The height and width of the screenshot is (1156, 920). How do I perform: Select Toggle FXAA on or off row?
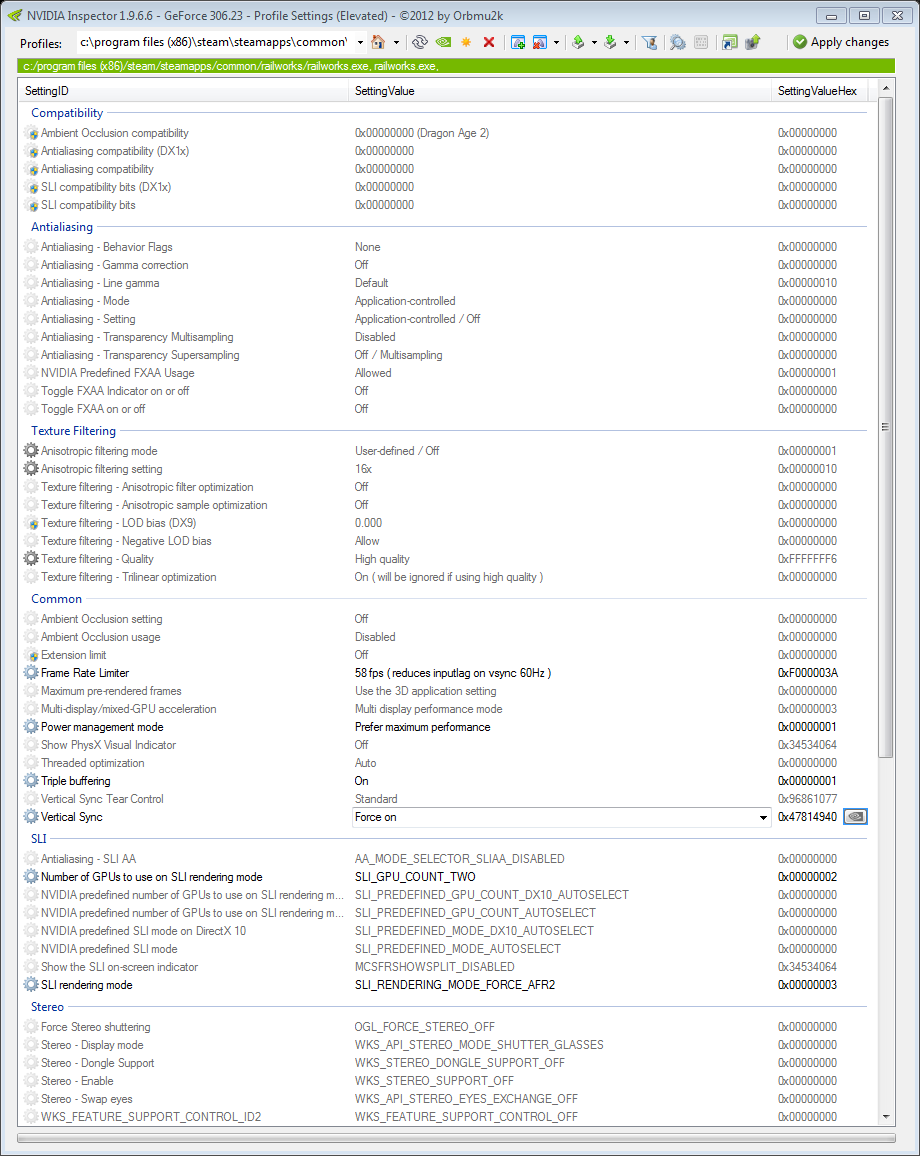[445, 408]
